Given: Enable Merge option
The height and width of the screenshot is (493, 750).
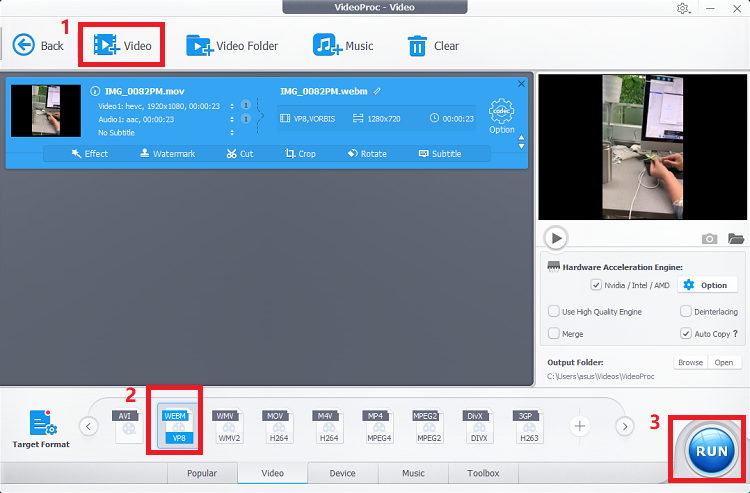Looking at the screenshot, I should click(x=553, y=333).
